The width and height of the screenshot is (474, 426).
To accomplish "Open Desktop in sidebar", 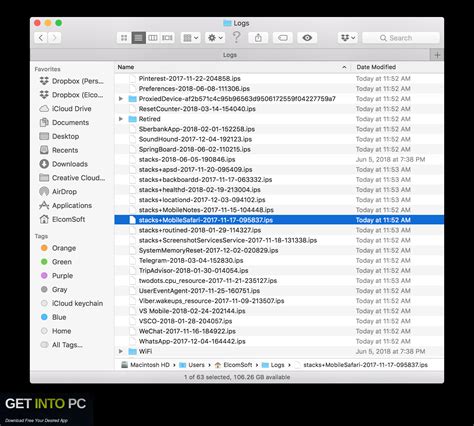I will coord(59,136).
